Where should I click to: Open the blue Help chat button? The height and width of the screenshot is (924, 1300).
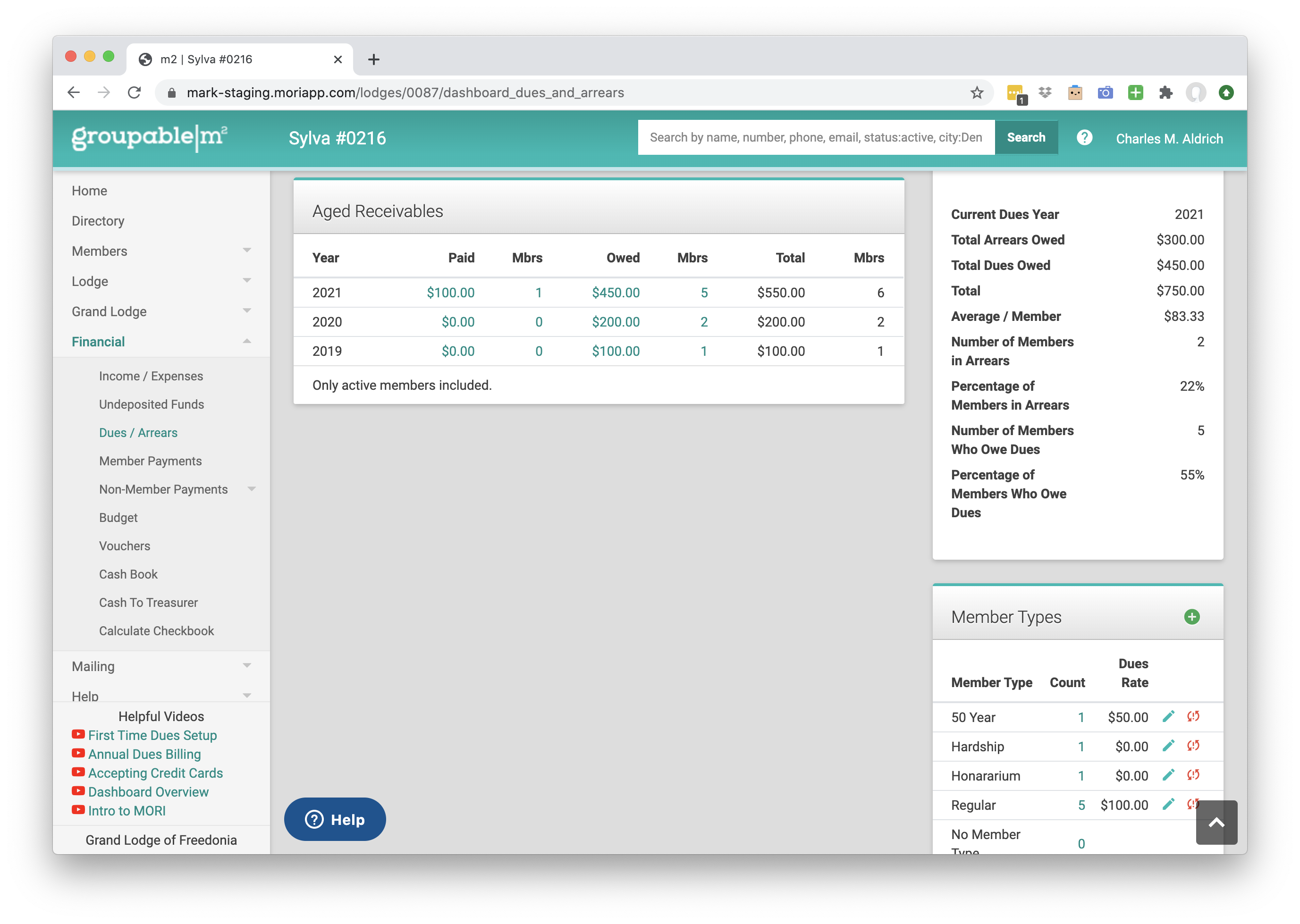[x=335, y=819]
